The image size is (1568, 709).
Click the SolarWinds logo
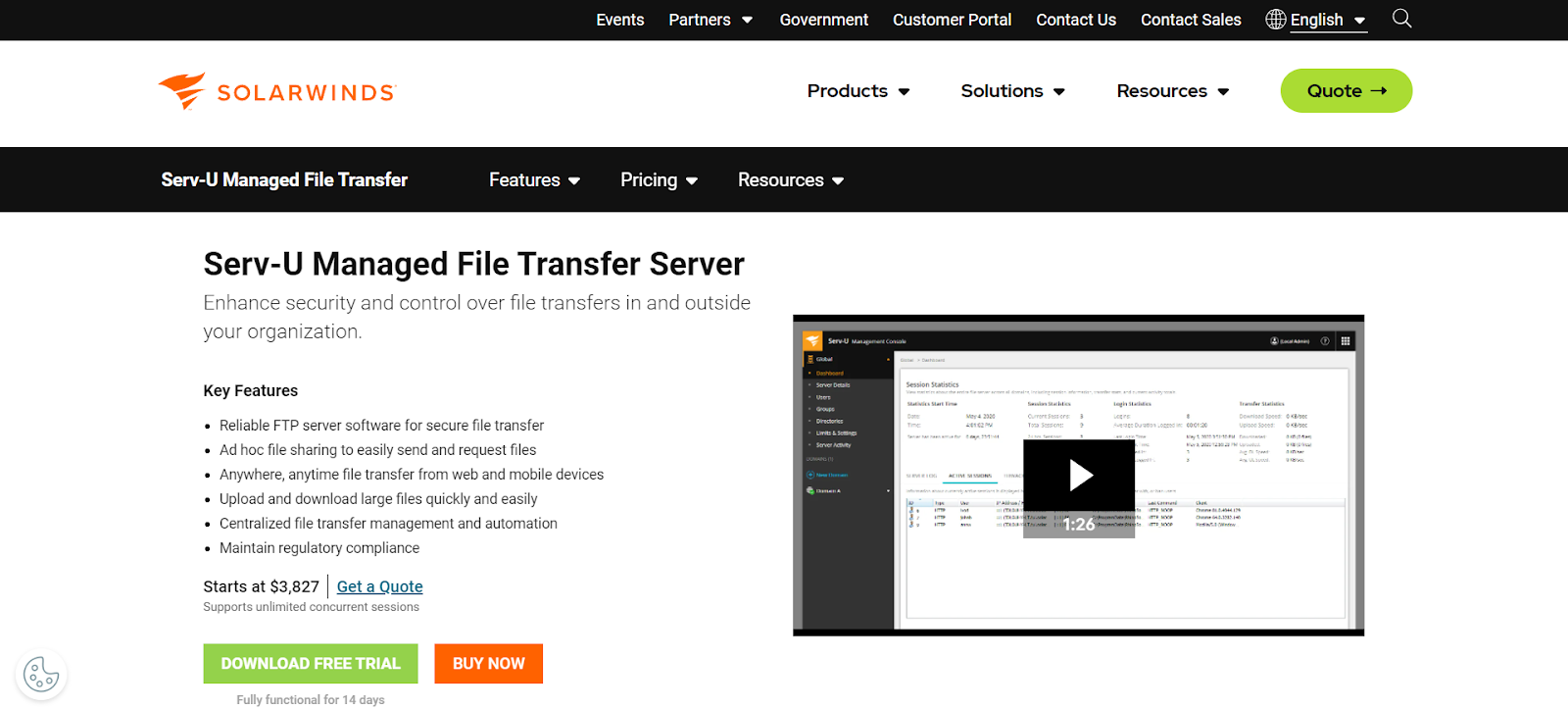276,91
